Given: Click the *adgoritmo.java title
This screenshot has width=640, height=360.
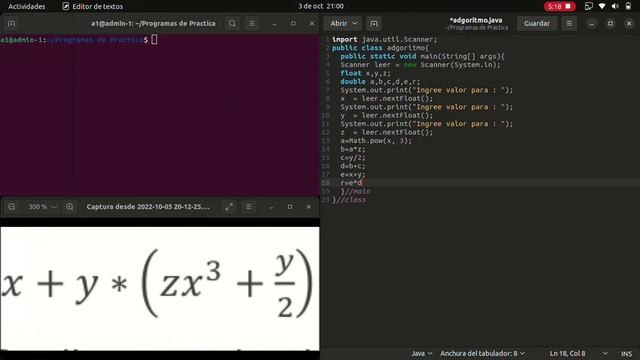Looking at the screenshot, I should coord(476,20).
